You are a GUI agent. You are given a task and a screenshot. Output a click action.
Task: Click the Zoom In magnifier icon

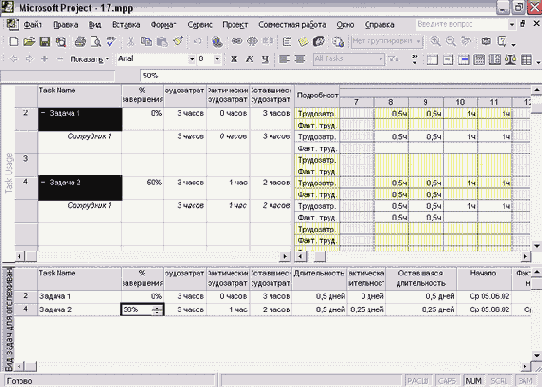pos(435,41)
